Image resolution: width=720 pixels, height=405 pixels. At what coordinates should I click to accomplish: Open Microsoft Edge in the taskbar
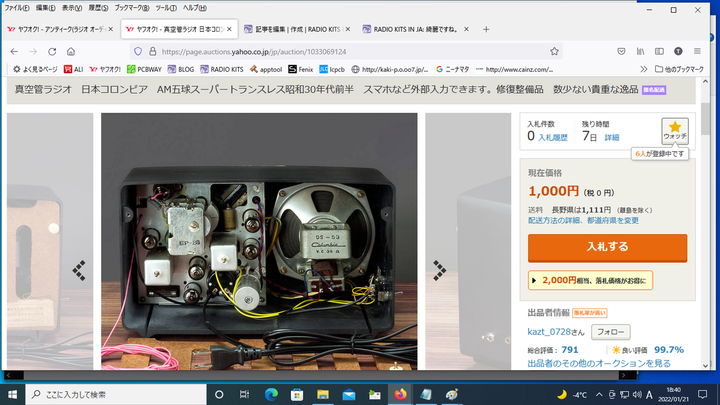click(x=271, y=394)
